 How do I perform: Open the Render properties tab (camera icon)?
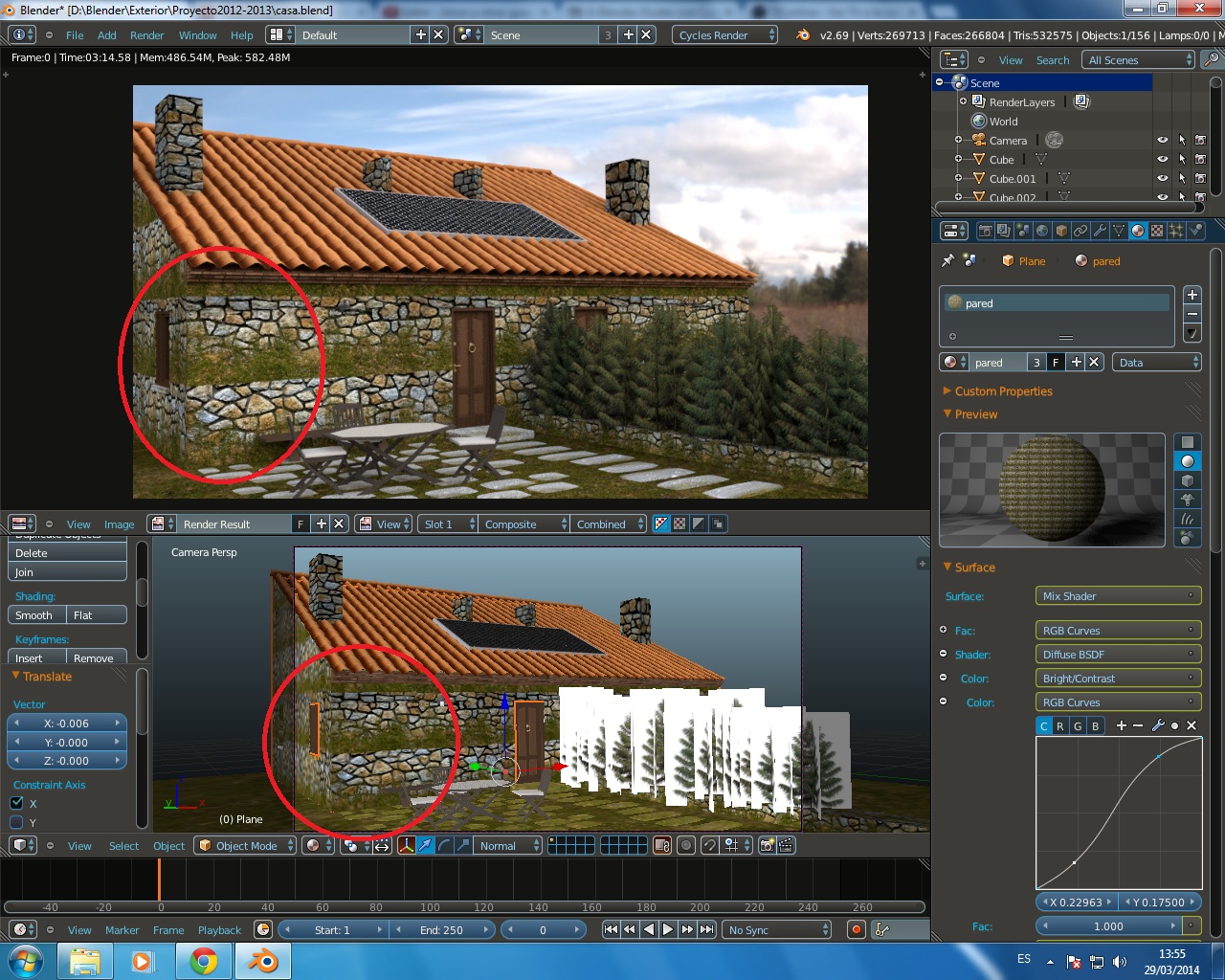pyautogui.click(x=985, y=231)
